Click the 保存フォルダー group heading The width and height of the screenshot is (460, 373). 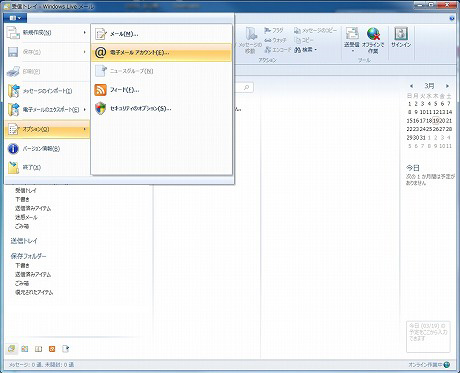[x=28, y=256]
